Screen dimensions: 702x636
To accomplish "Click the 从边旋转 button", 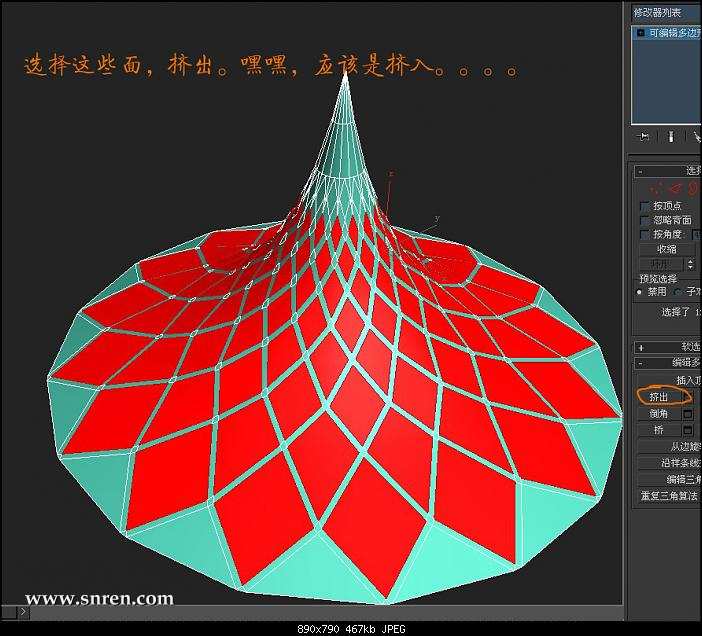I will pyautogui.click(x=669, y=447).
